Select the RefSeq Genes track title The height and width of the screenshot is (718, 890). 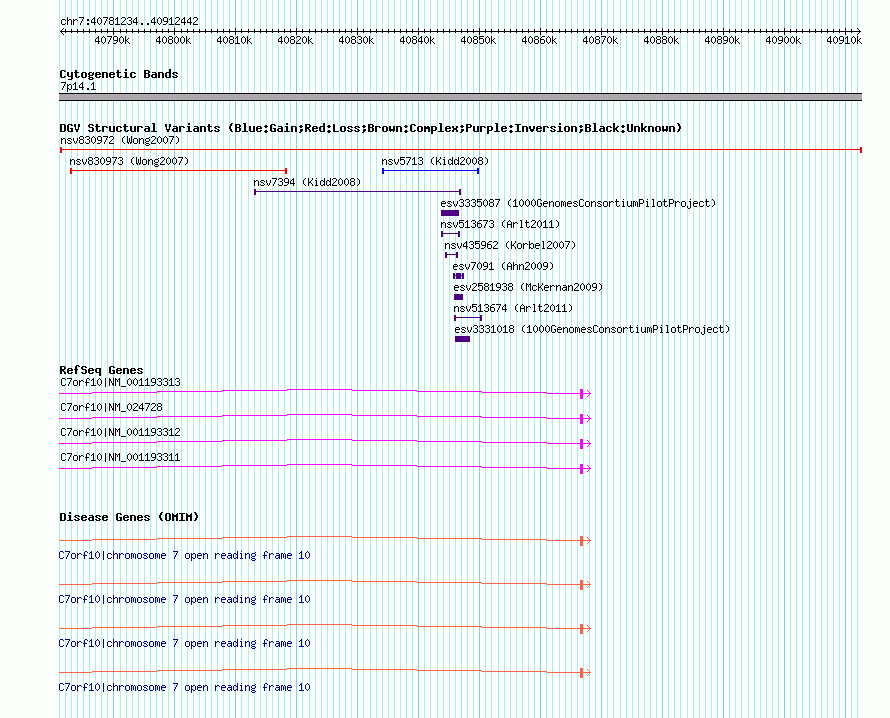coord(102,371)
